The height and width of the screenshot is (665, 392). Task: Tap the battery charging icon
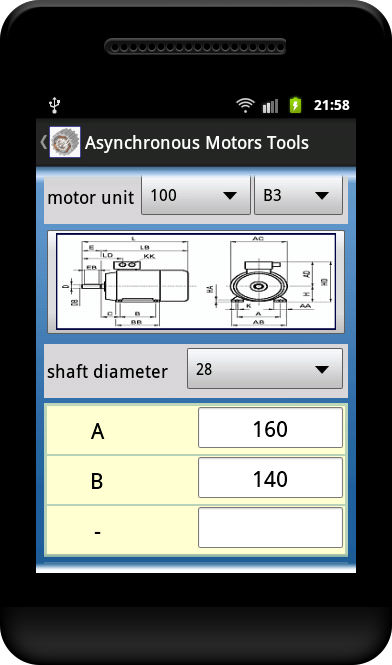tap(295, 105)
